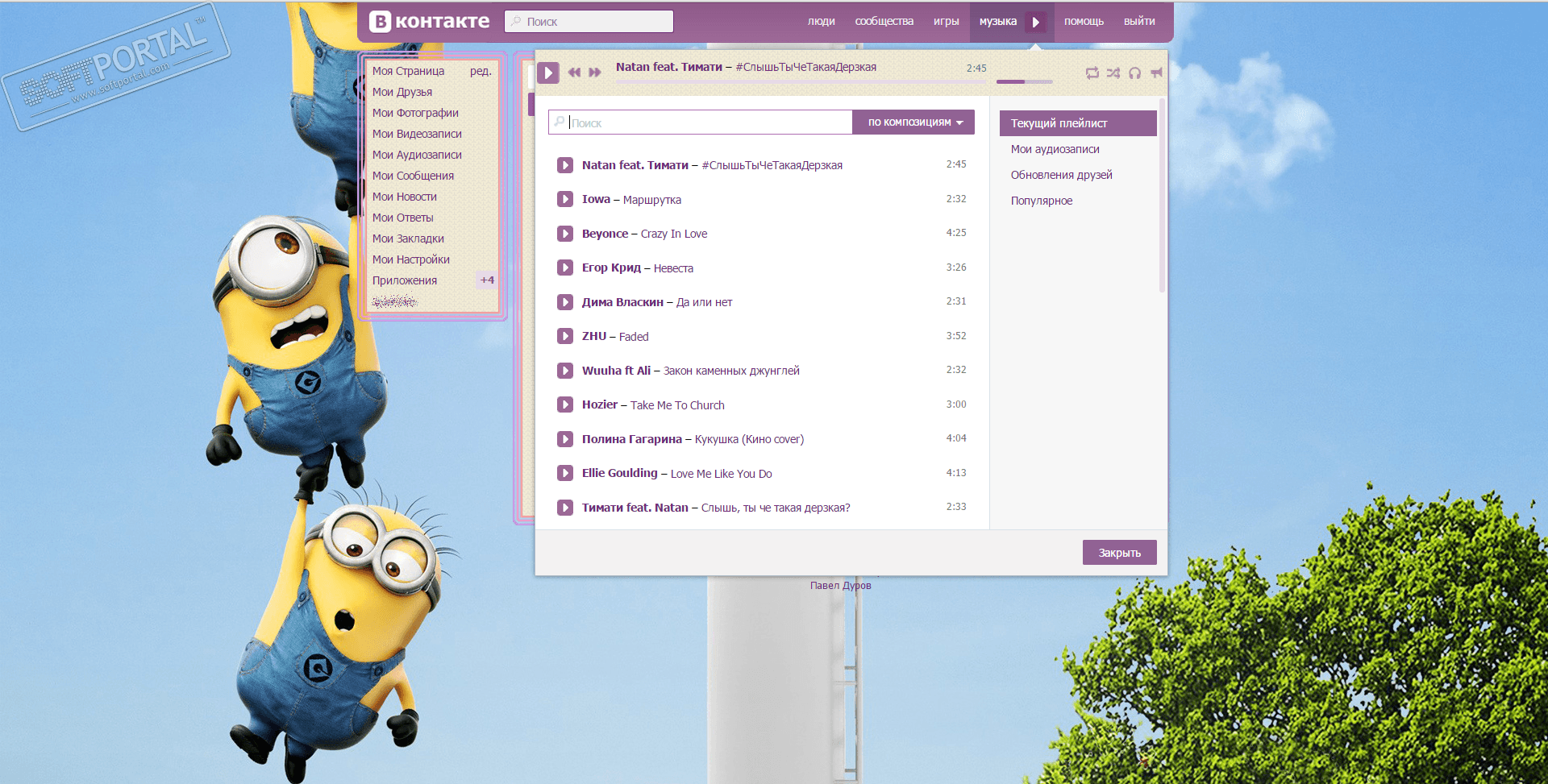Play Тимати feat. Natan track
The width and height of the screenshot is (1548, 784).
coord(565,508)
